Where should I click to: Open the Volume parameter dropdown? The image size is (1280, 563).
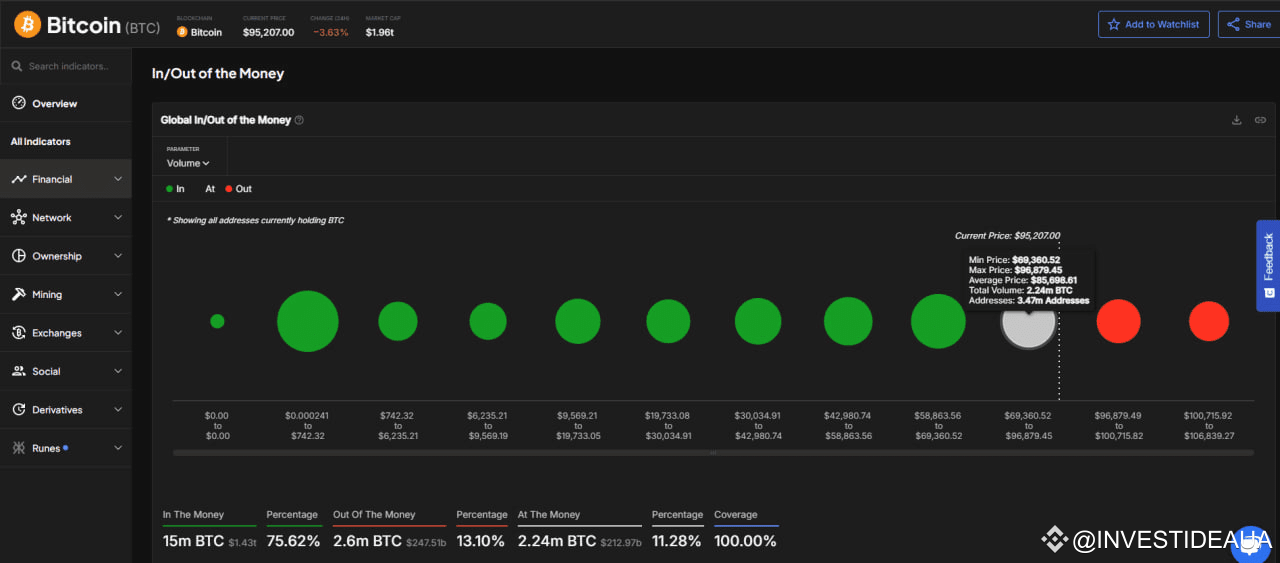(x=188, y=163)
